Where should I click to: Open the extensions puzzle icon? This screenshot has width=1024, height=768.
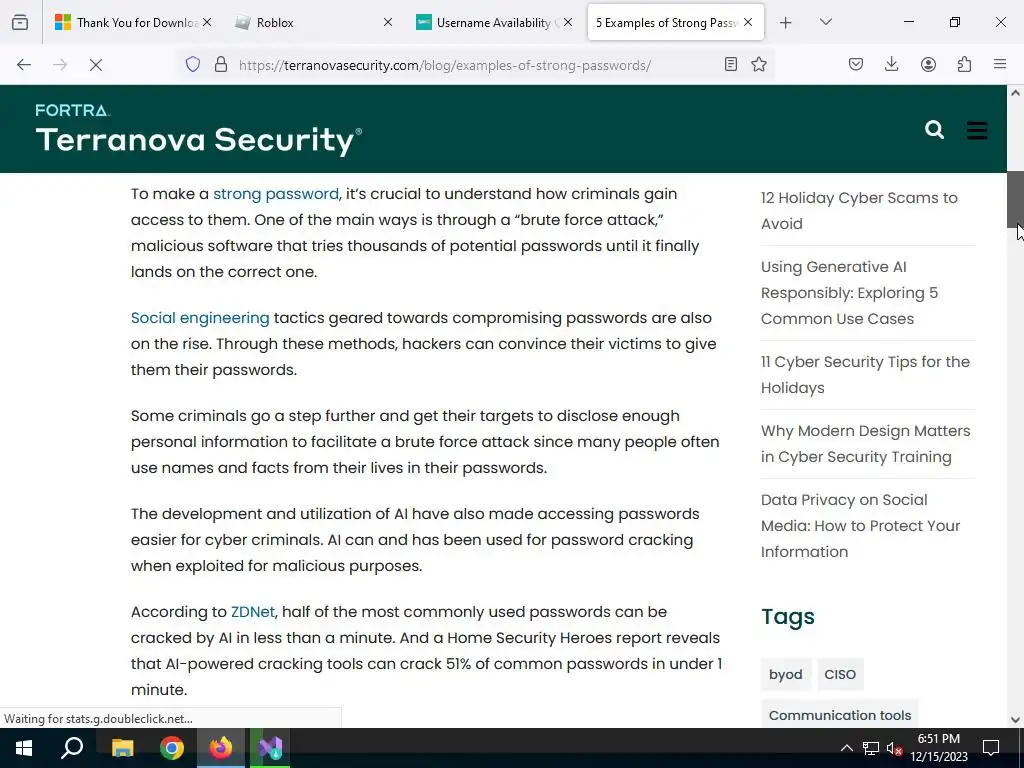964,64
